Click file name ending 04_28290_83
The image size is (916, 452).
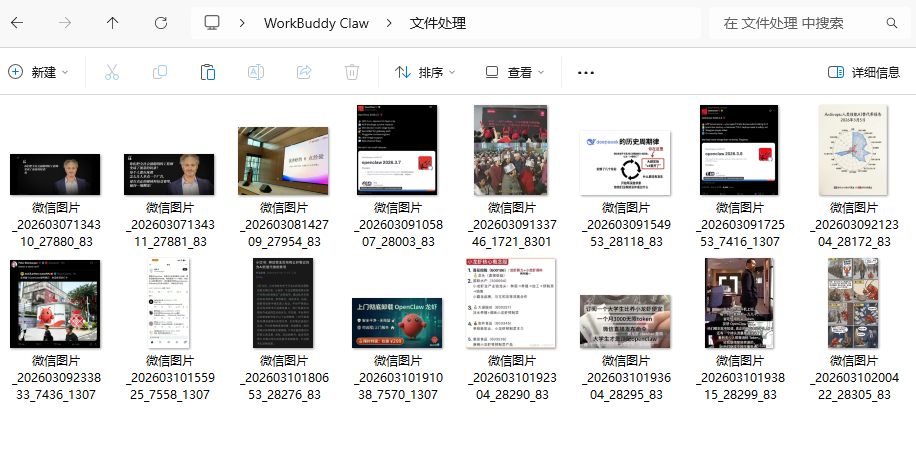[511, 378]
